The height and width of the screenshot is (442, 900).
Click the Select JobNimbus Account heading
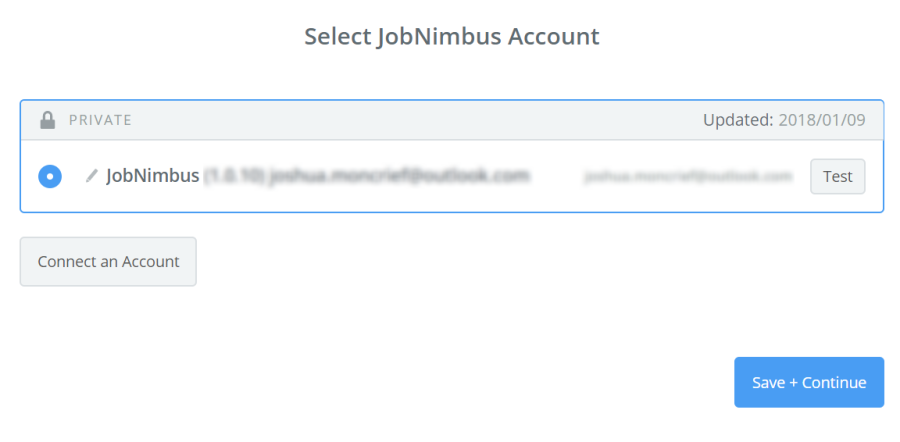click(452, 37)
